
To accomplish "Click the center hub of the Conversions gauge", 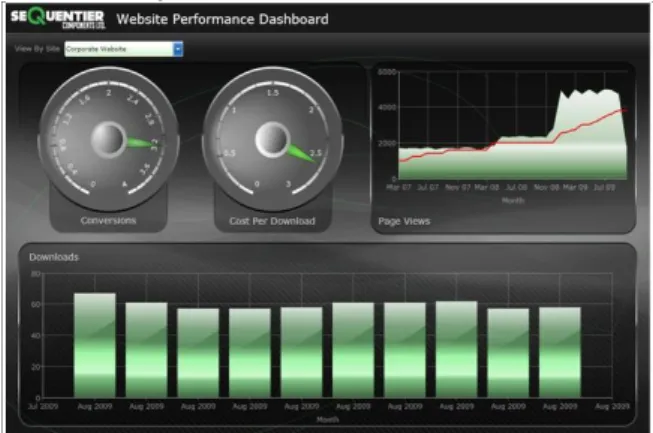I will point(108,139).
